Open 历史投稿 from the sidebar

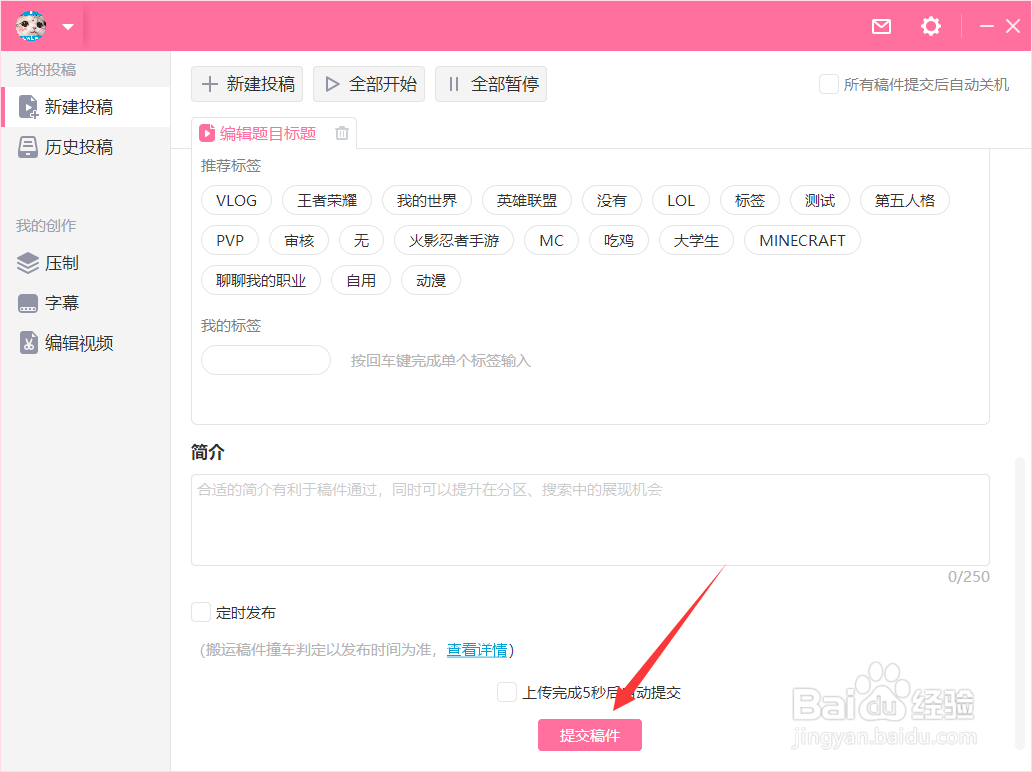pyautogui.click(x=63, y=146)
